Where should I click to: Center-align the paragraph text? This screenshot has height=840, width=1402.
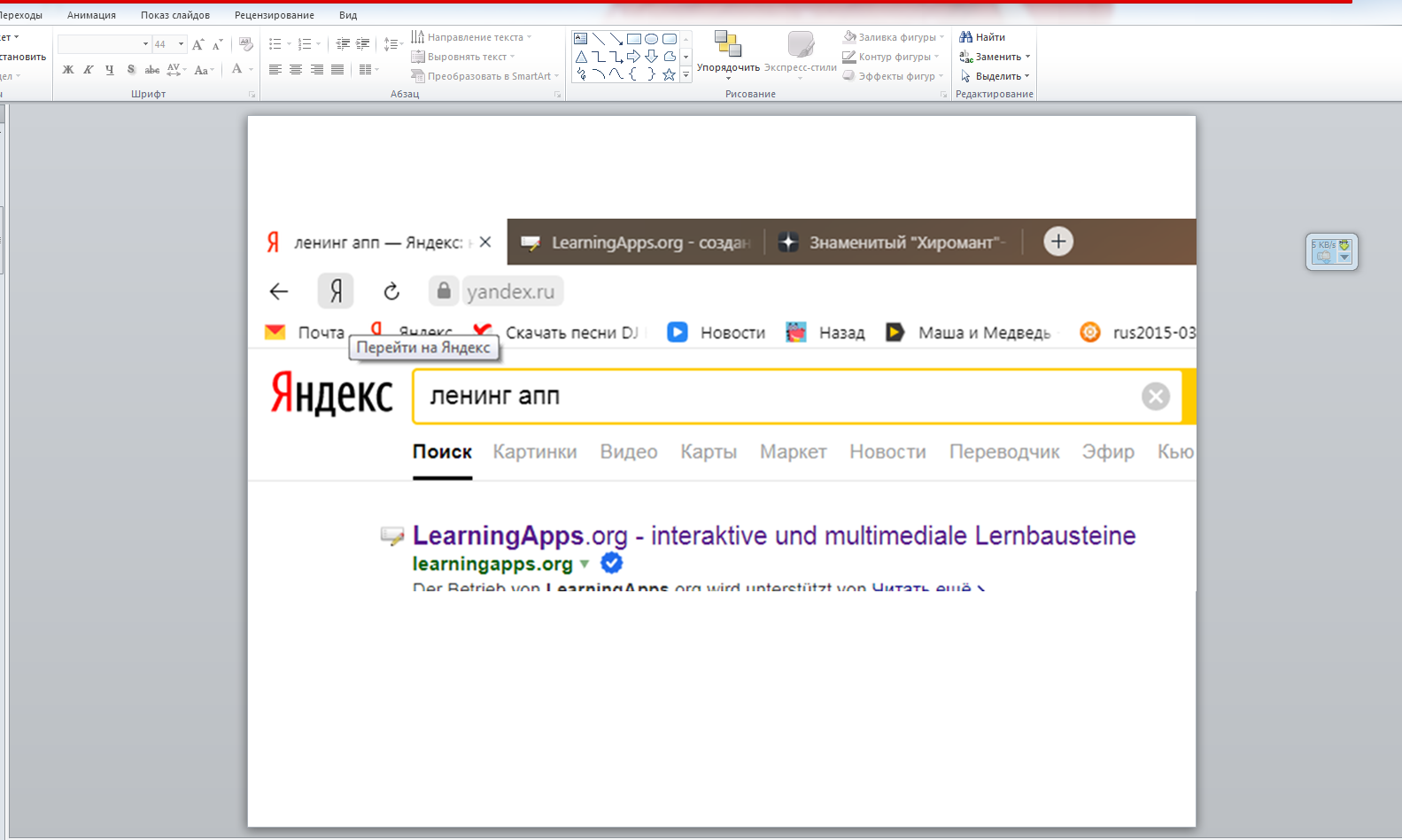tap(296, 70)
